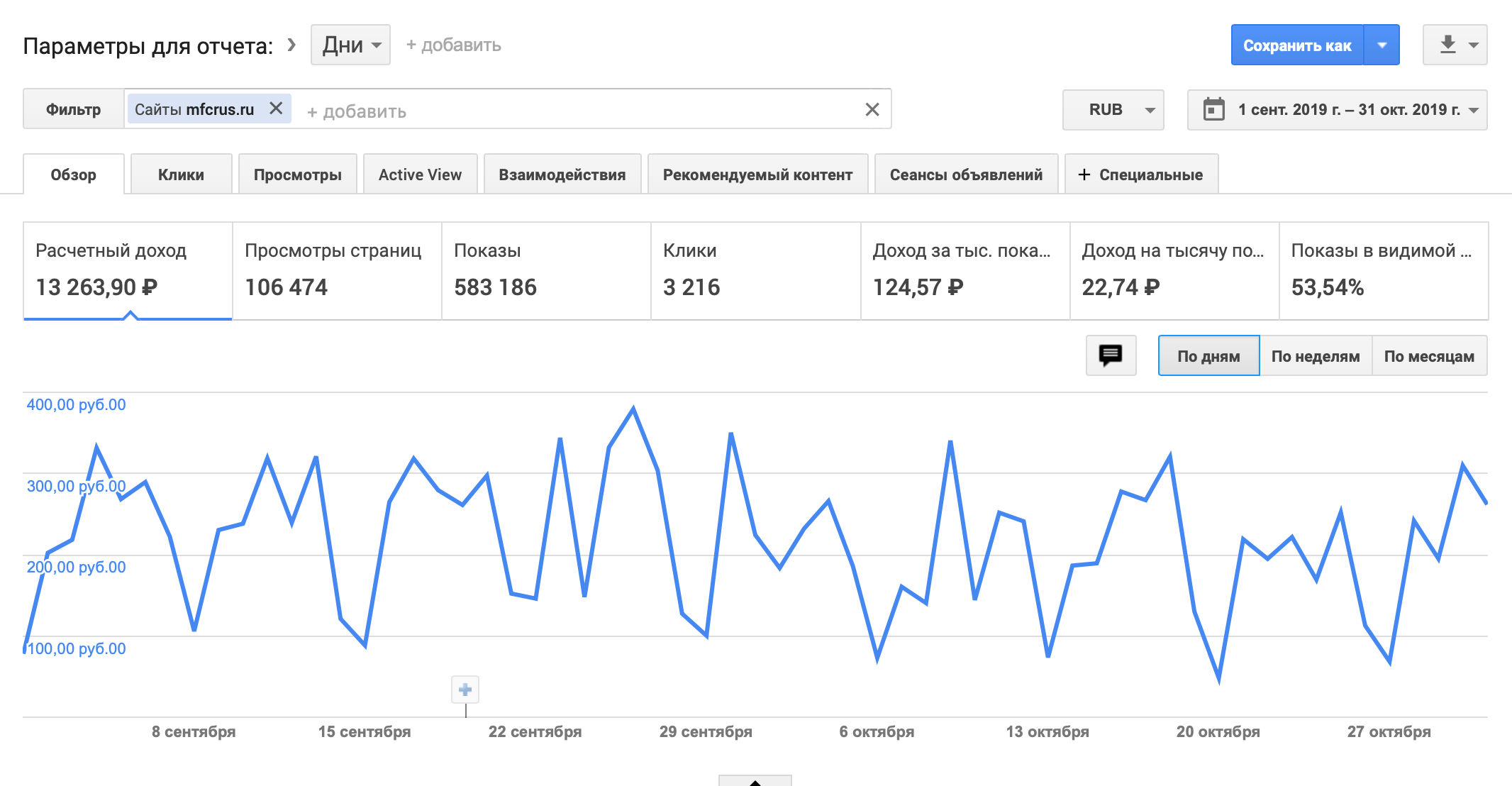Switch chart grouping to По месяцам
This screenshot has width=1512, height=786.
point(1429,356)
